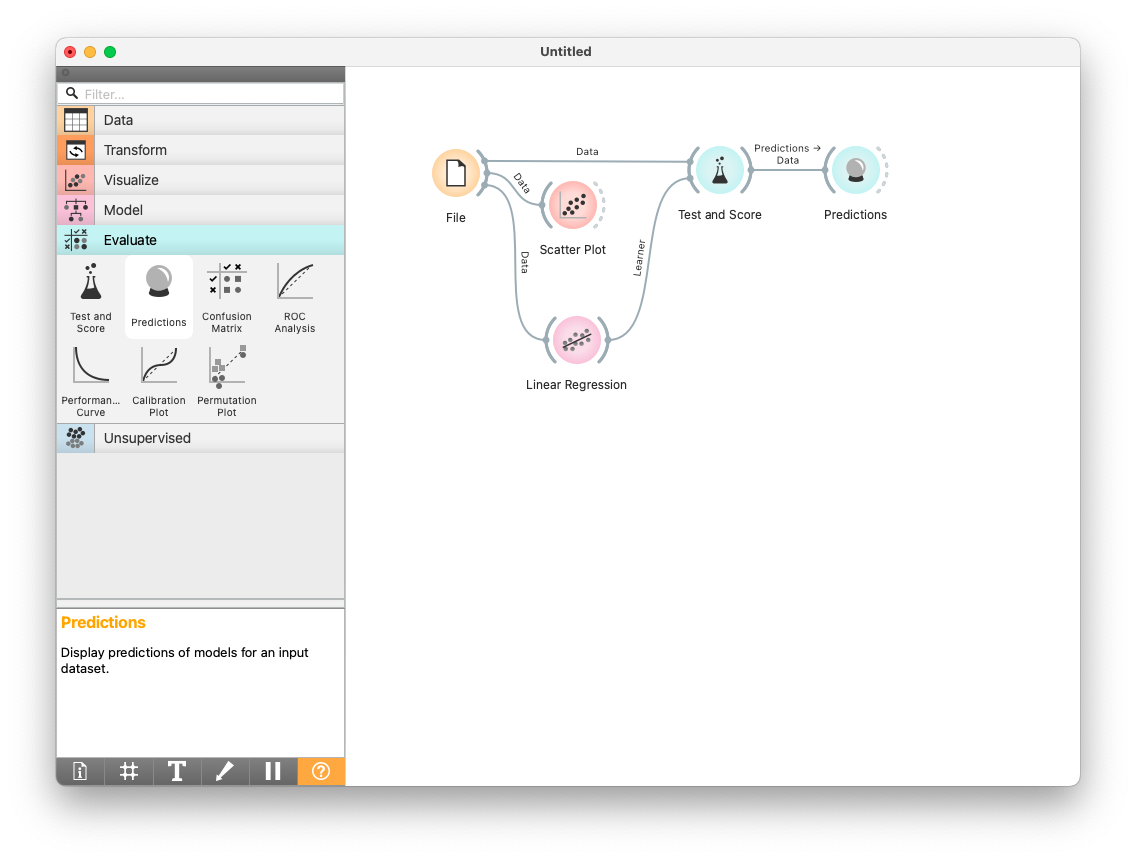Image resolution: width=1136 pixels, height=860 pixels.
Task: Toggle canvas grid alignment hash icon
Action: tap(128, 772)
